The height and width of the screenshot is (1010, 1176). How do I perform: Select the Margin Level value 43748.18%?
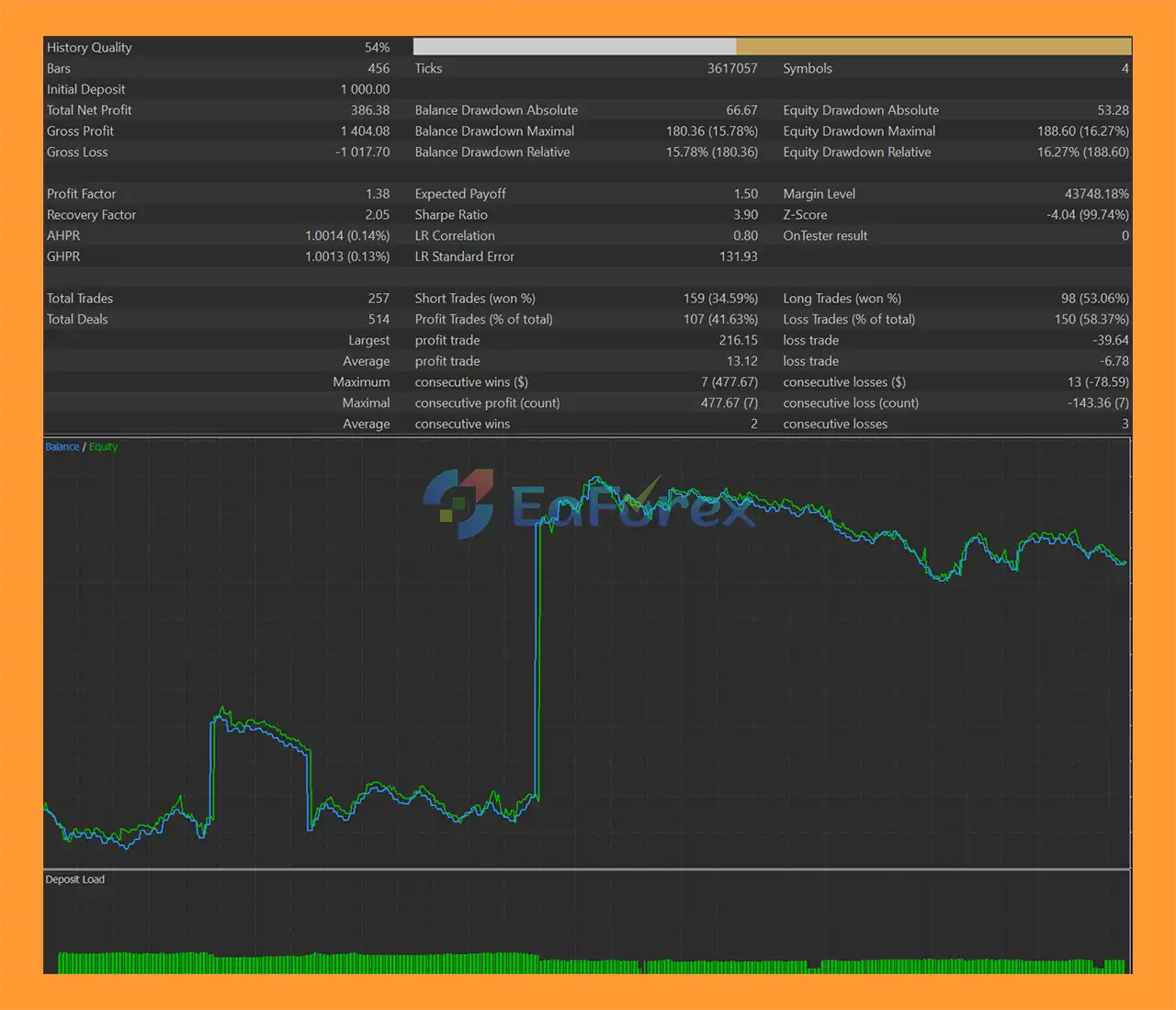(x=1096, y=194)
